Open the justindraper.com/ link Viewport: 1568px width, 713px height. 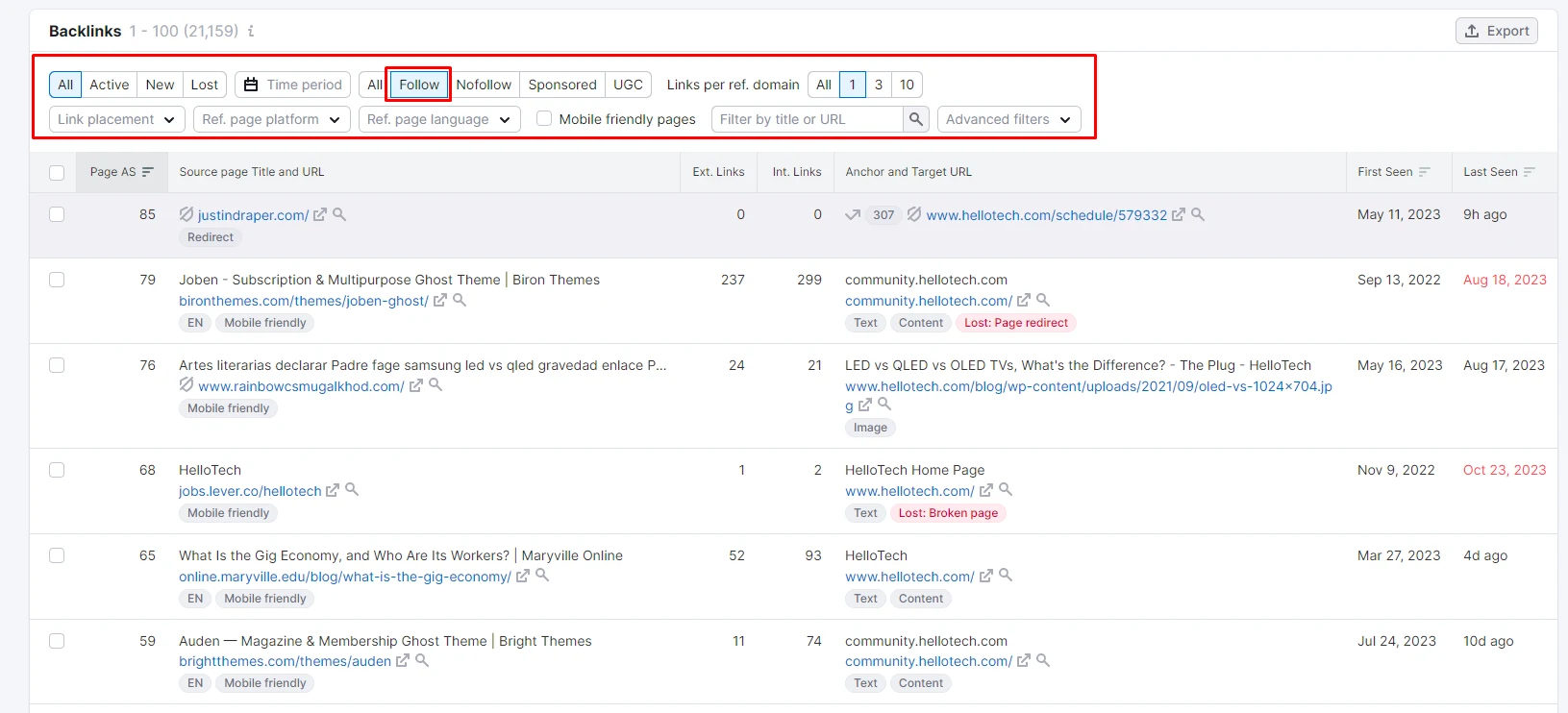pyautogui.click(x=253, y=215)
